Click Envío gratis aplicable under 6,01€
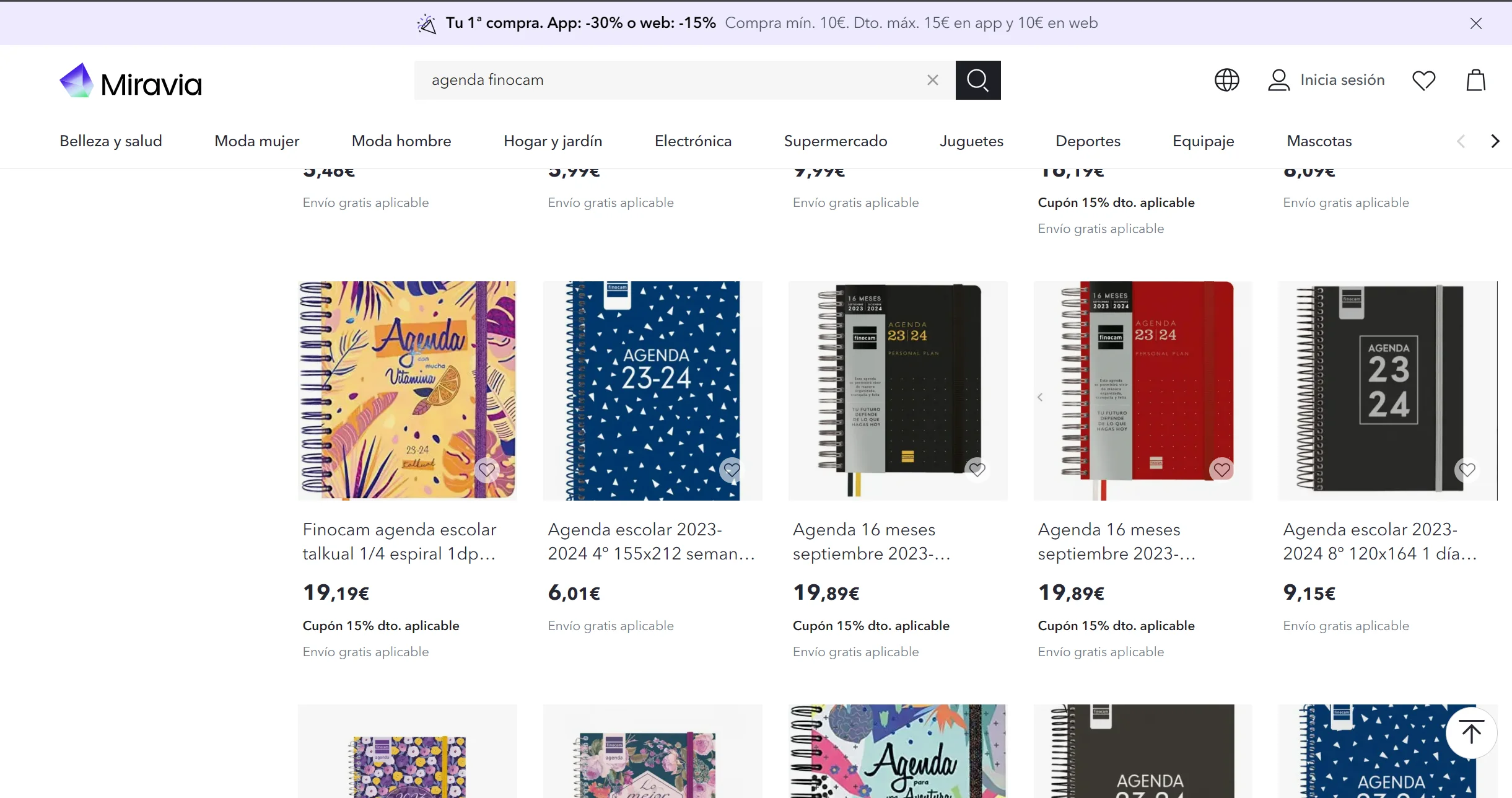The image size is (1512, 798). click(611, 626)
